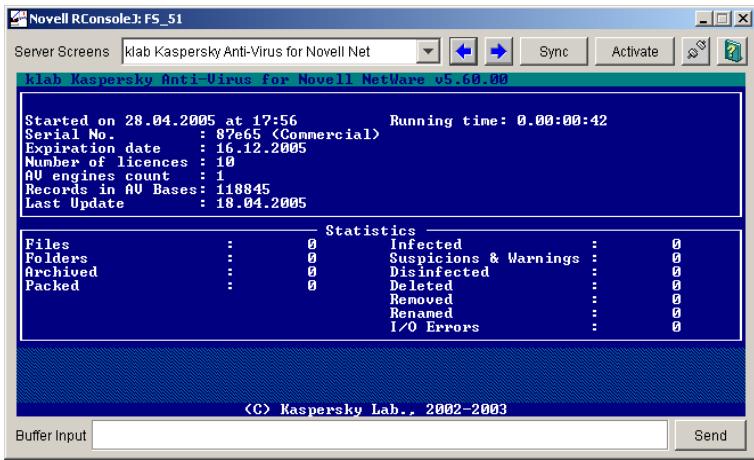754x460 pixels.
Task: Open the help book icon
Action: pyautogui.click(x=732, y=51)
